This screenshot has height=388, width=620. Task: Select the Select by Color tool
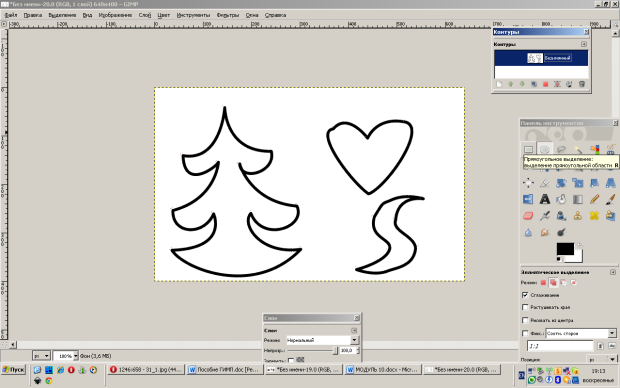coord(594,150)
